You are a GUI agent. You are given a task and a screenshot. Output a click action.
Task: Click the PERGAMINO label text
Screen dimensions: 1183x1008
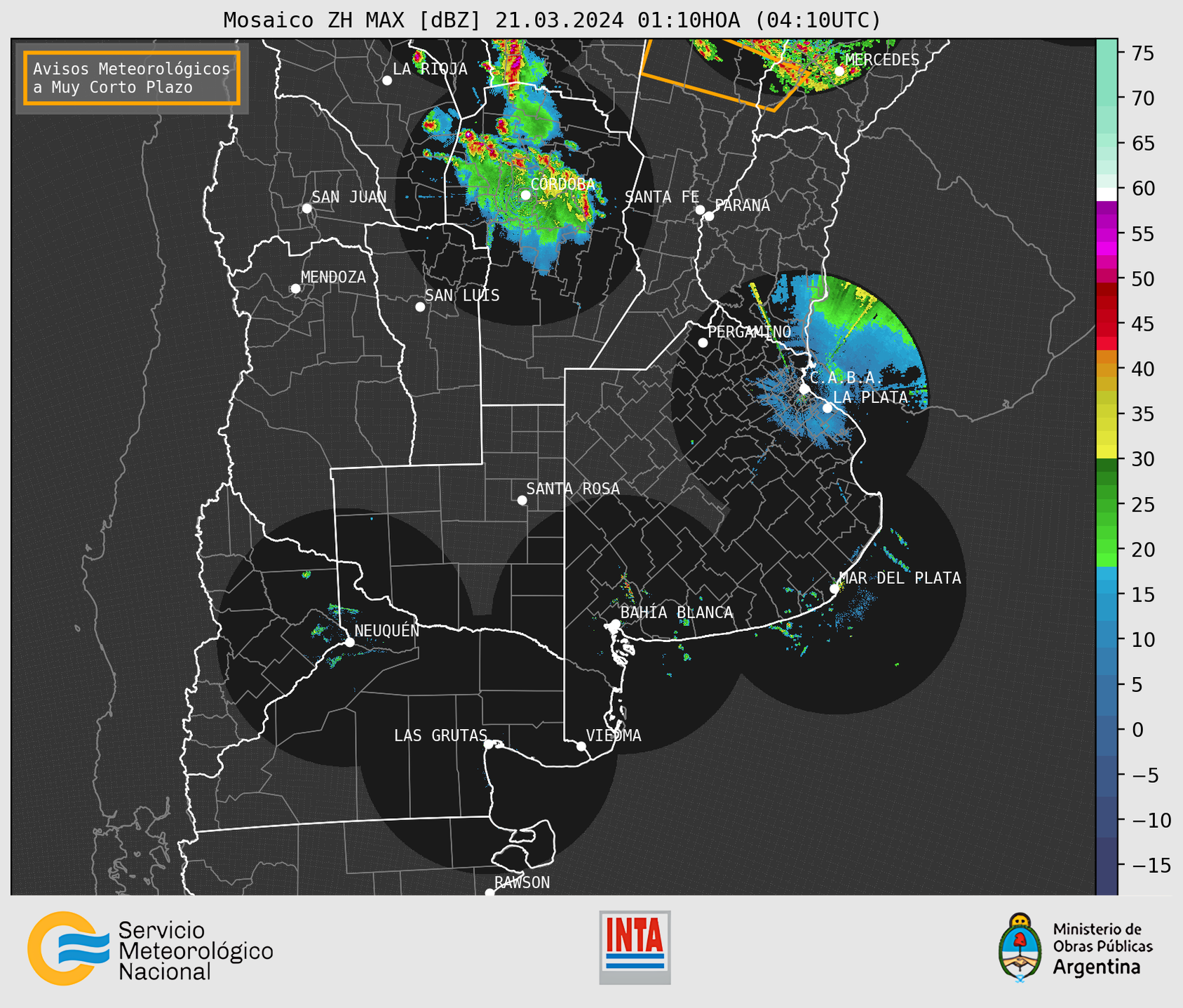click(750, 332)
